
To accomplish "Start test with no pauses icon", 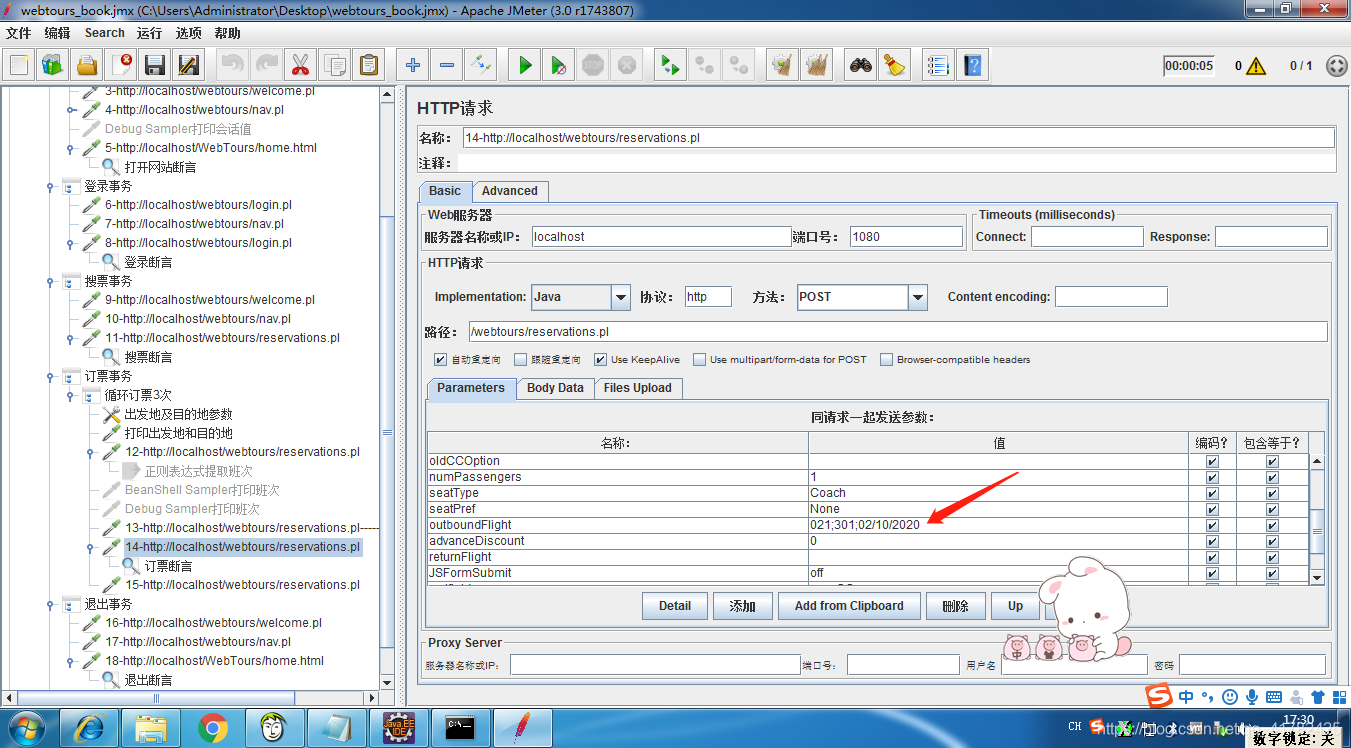I will click(x=559, y=66).
